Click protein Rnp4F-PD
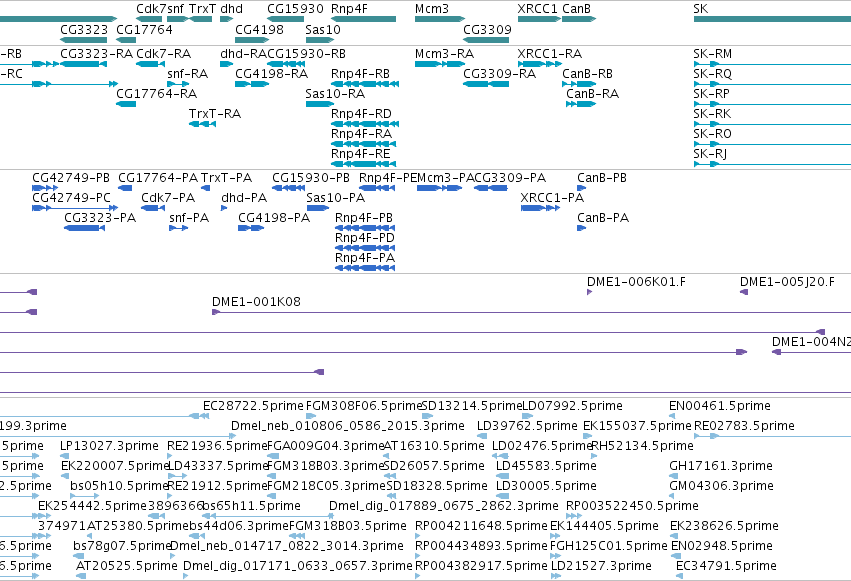Image resolution: width=851 pixels, height=581 pixels. tap(365, 248)
